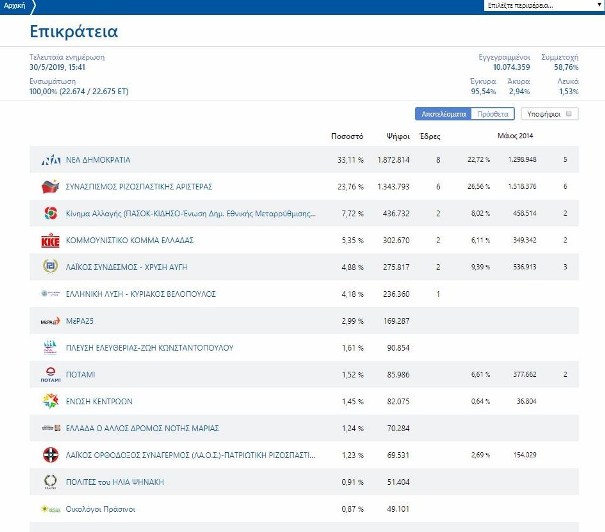605x532 pixels.
Task: Click the 69.531 votes value
Action: pyautogui.click(x=398, y=455)
